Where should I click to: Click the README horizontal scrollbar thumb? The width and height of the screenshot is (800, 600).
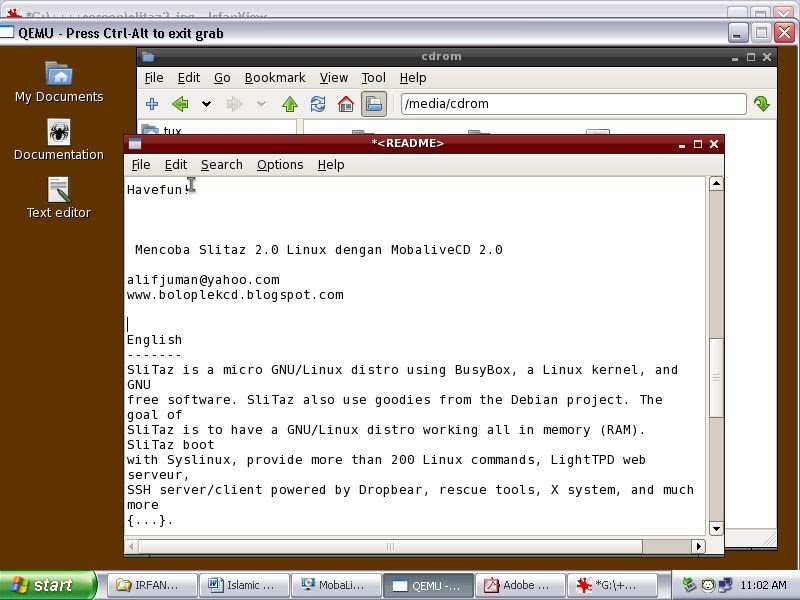coord(390,546)
